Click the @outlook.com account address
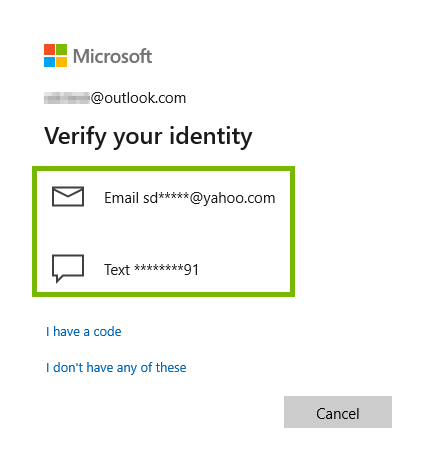Screen dimensions: 440x472 point(115,98)
